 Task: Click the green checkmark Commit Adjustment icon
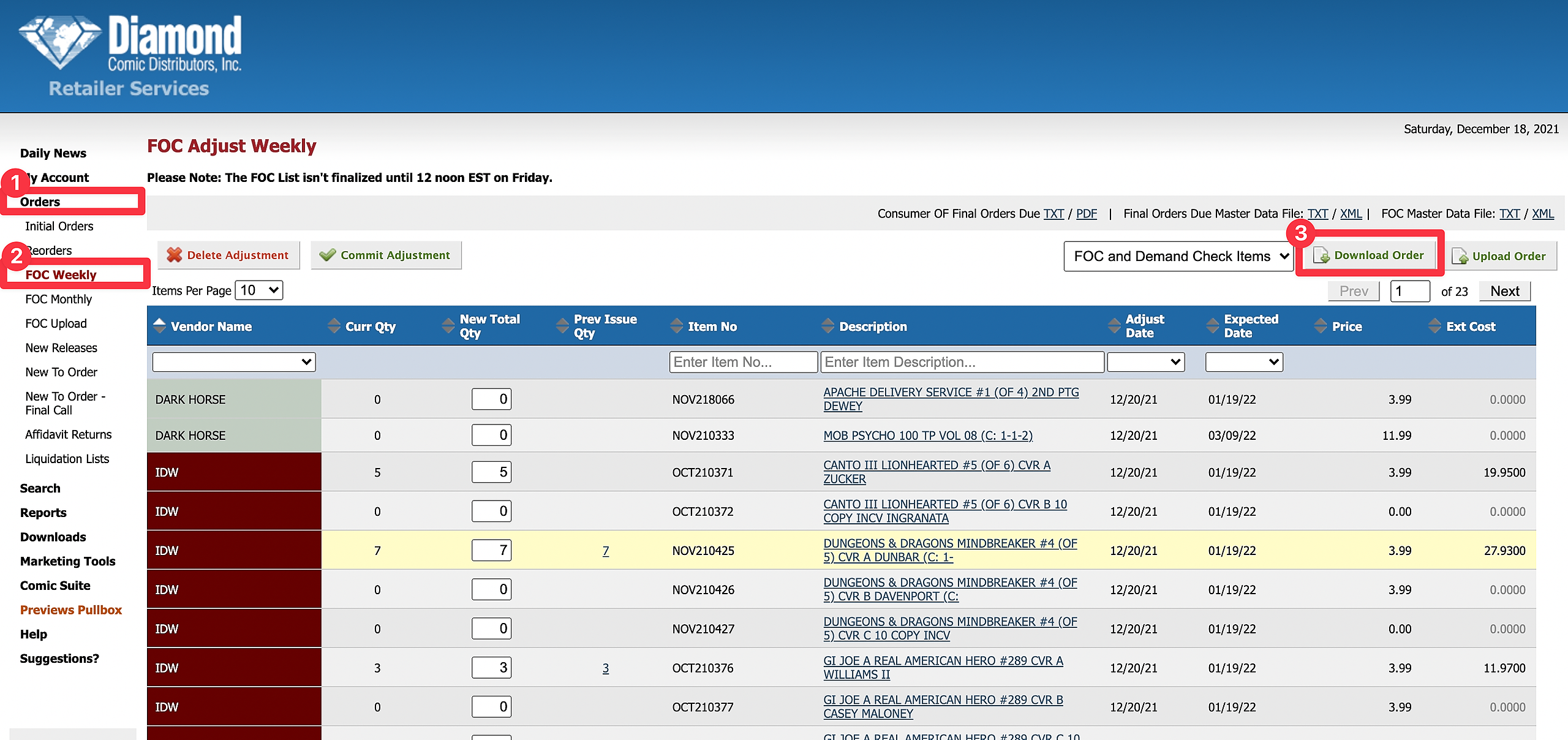pyautogui.click(x=328, y=255)
